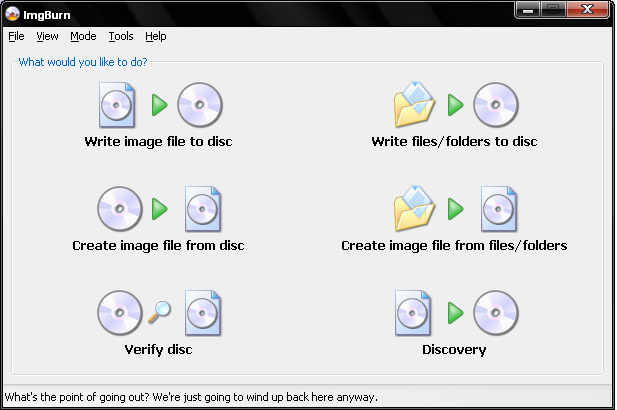Click 'Write files/folders to disc' label
This screenshot has width=617, height=410.
click(x=454, y=142)
